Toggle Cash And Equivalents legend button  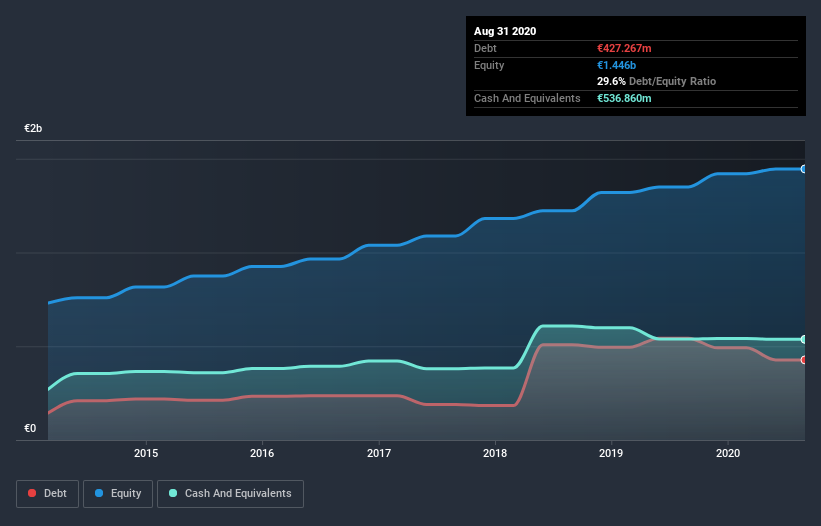[230, 494]
